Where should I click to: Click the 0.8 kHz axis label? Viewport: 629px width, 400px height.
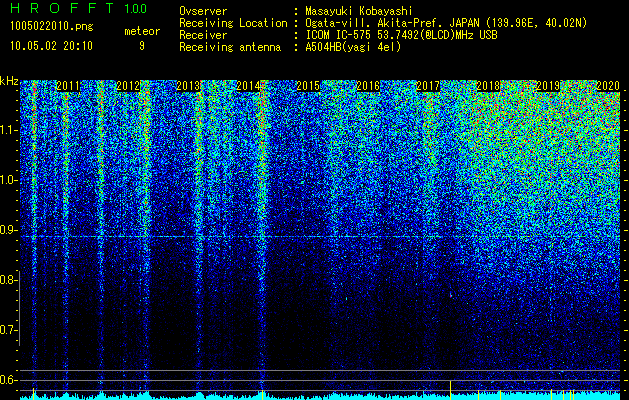click(8, 280)
